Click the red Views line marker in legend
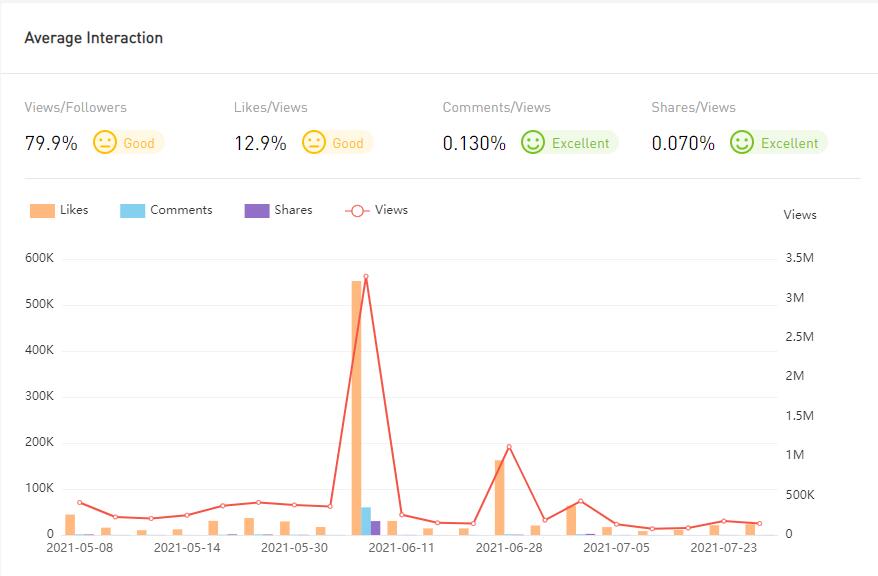Image resolution: width=878 pixels, height=576 pixels. (357, 211)
